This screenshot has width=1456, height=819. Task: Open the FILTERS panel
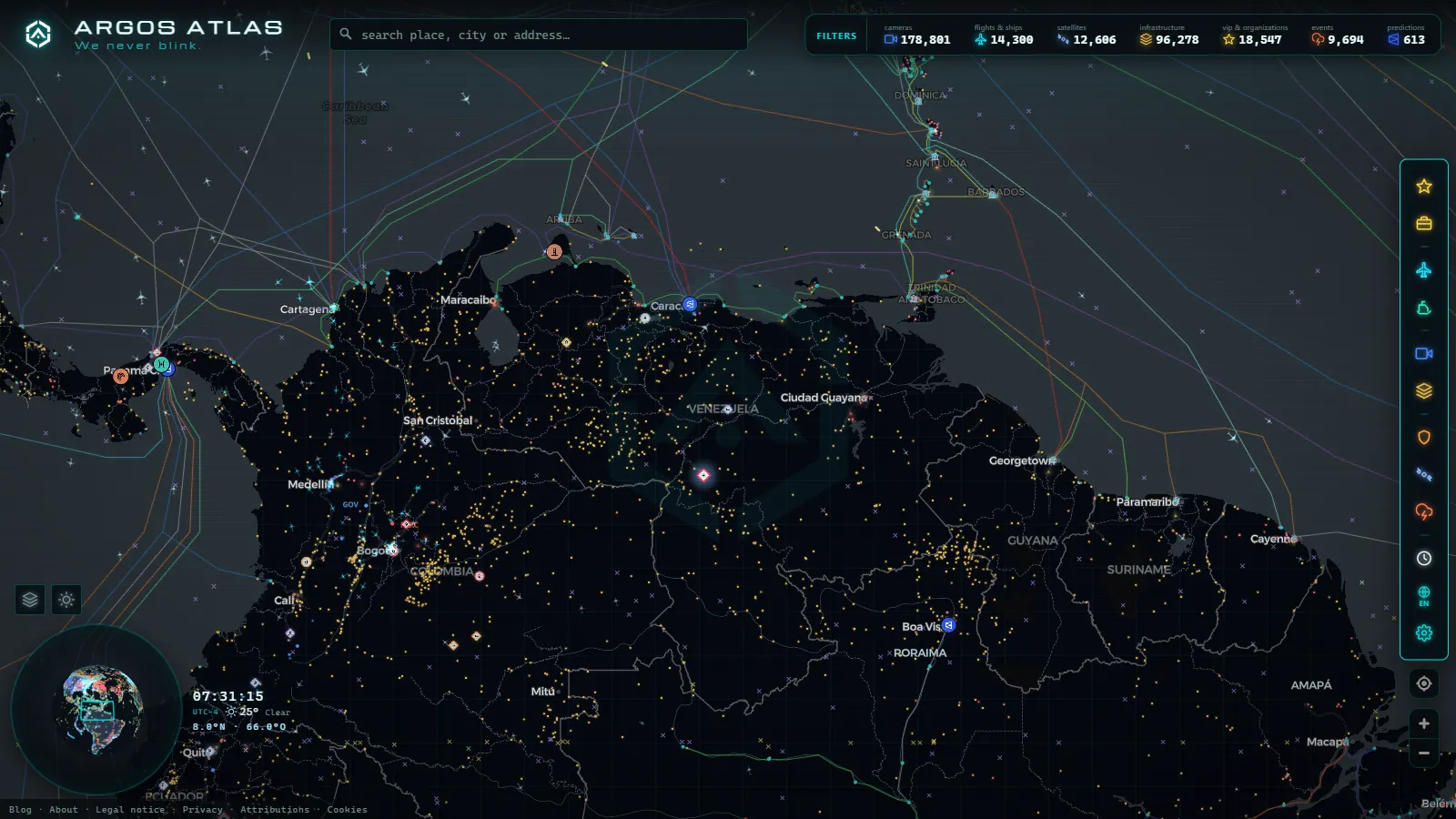click(x=836, y=35)
